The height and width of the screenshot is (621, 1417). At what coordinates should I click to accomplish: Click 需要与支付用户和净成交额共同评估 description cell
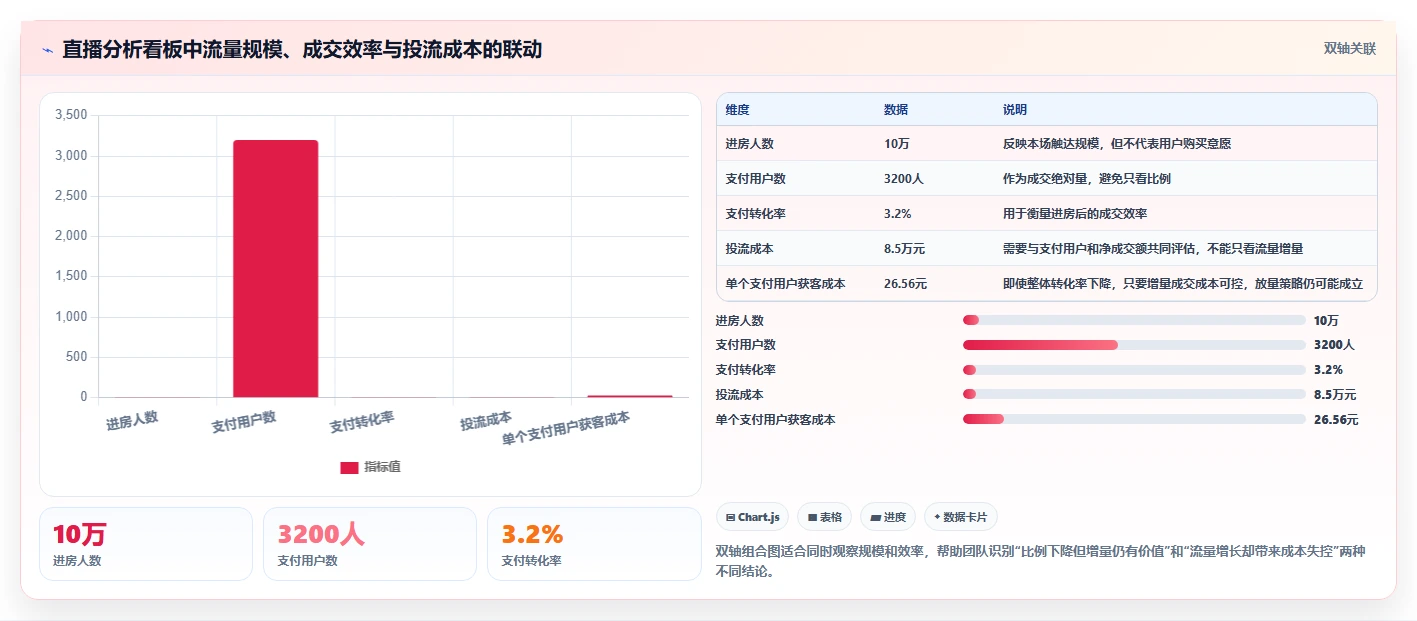[x=1153, y=248]
